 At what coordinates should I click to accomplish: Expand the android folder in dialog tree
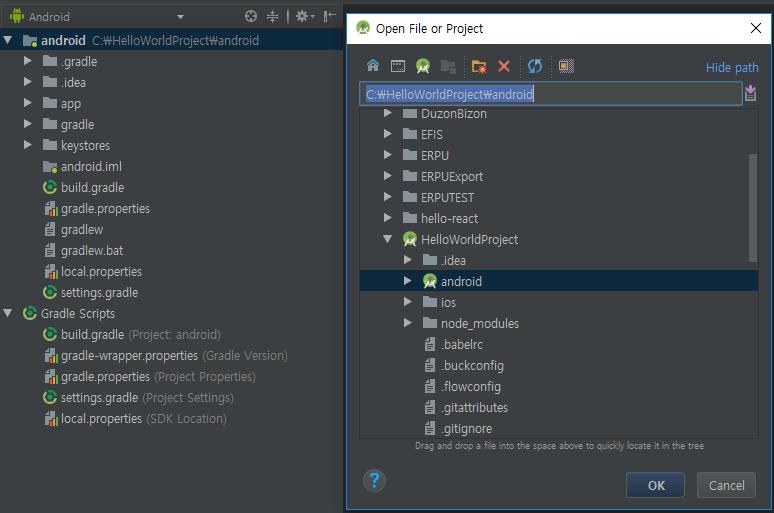coord(408,281)
